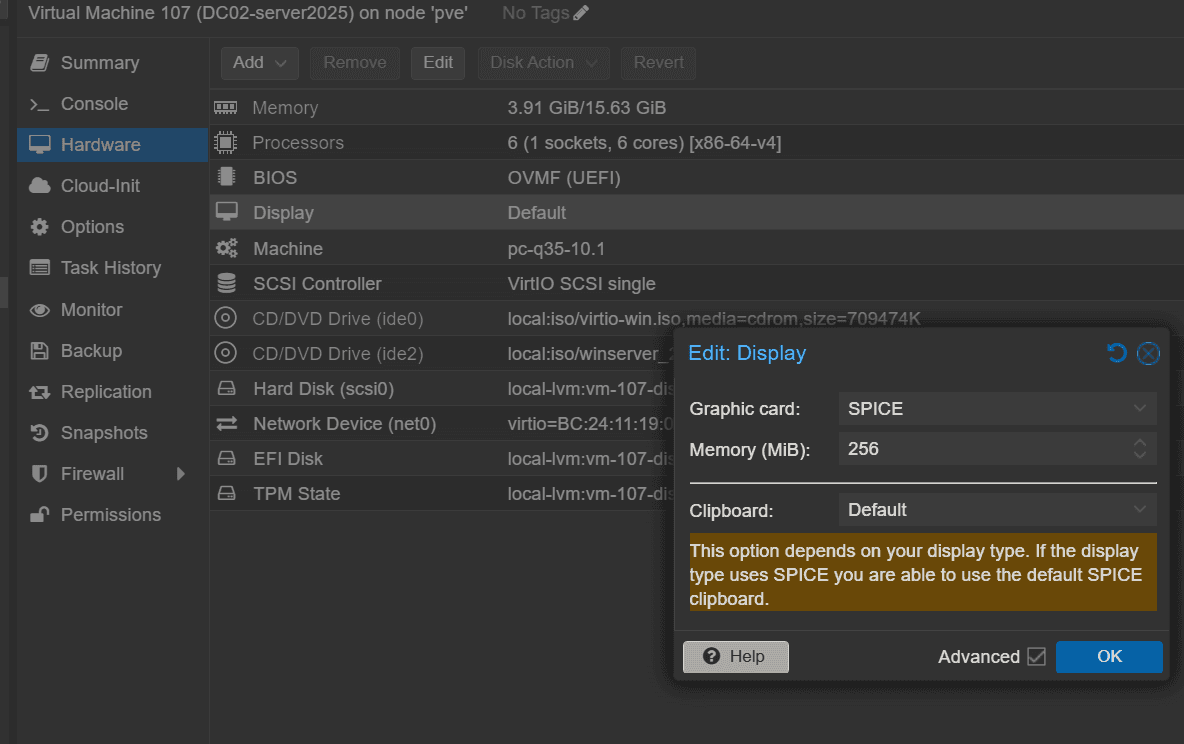This screenshot has width=1184, height=744.
Task: Click the Console prompt icon
Action: point(39,104)
